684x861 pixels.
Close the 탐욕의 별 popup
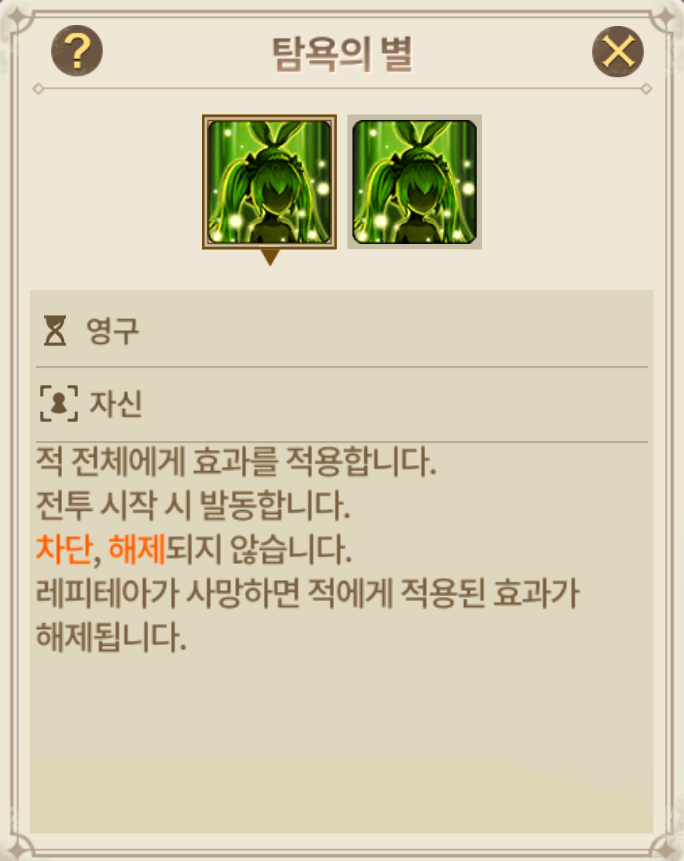(x=618, y=51)
